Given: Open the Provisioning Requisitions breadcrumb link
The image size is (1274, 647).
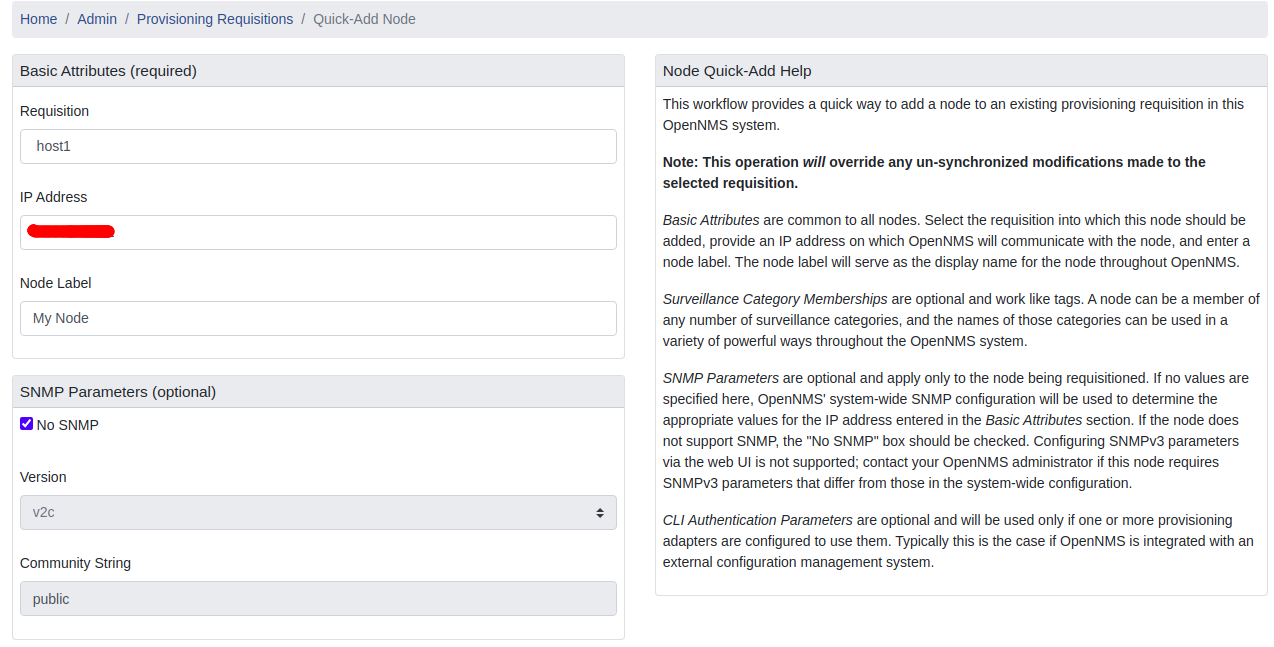Looking at the screenshot, I should point(215,19).
